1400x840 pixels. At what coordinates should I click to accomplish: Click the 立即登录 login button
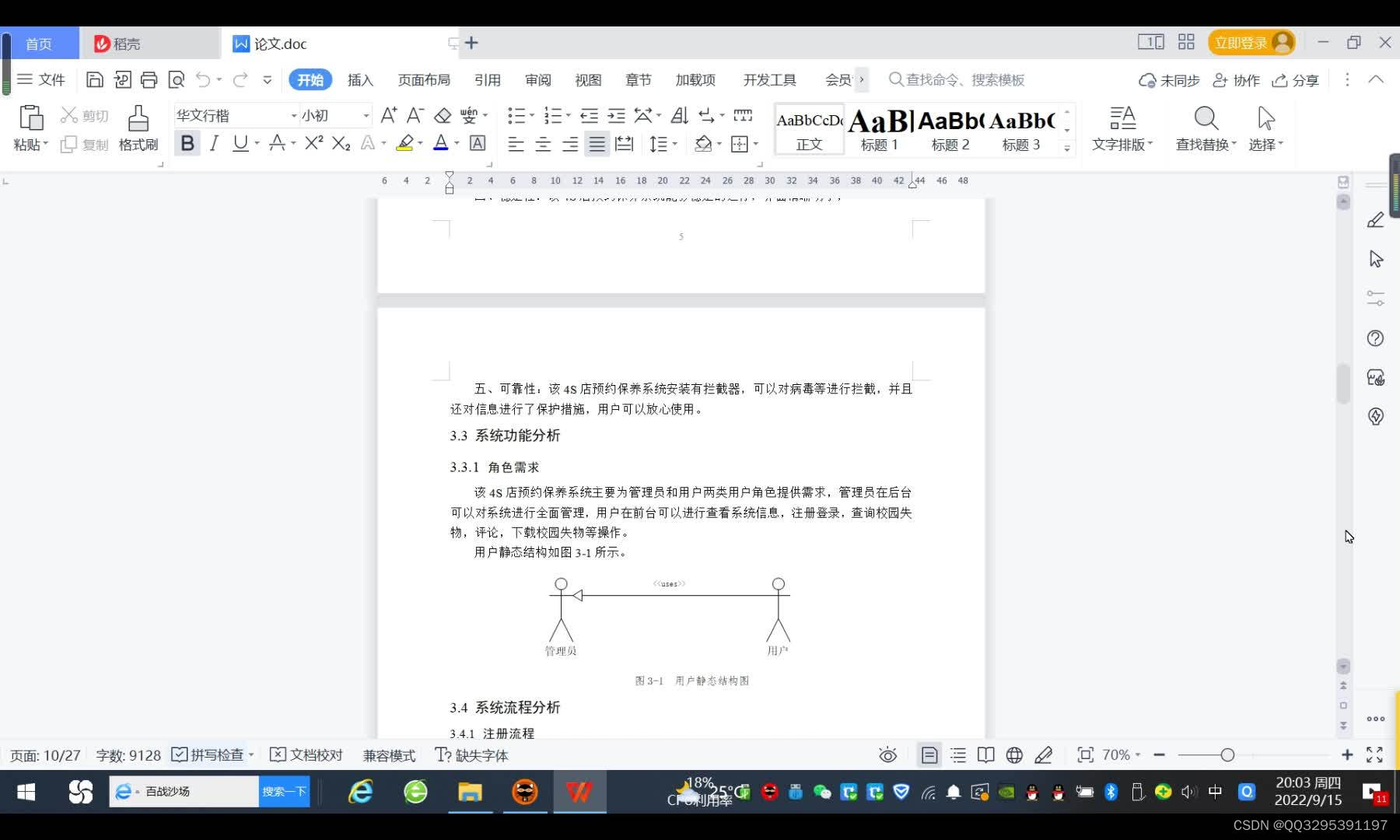[1251, 43]
